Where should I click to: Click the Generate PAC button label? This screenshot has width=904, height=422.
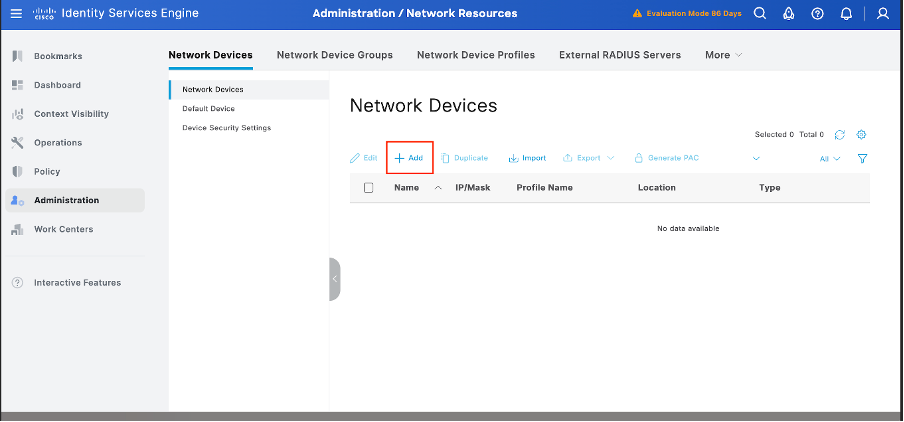[x=673, y=158]
